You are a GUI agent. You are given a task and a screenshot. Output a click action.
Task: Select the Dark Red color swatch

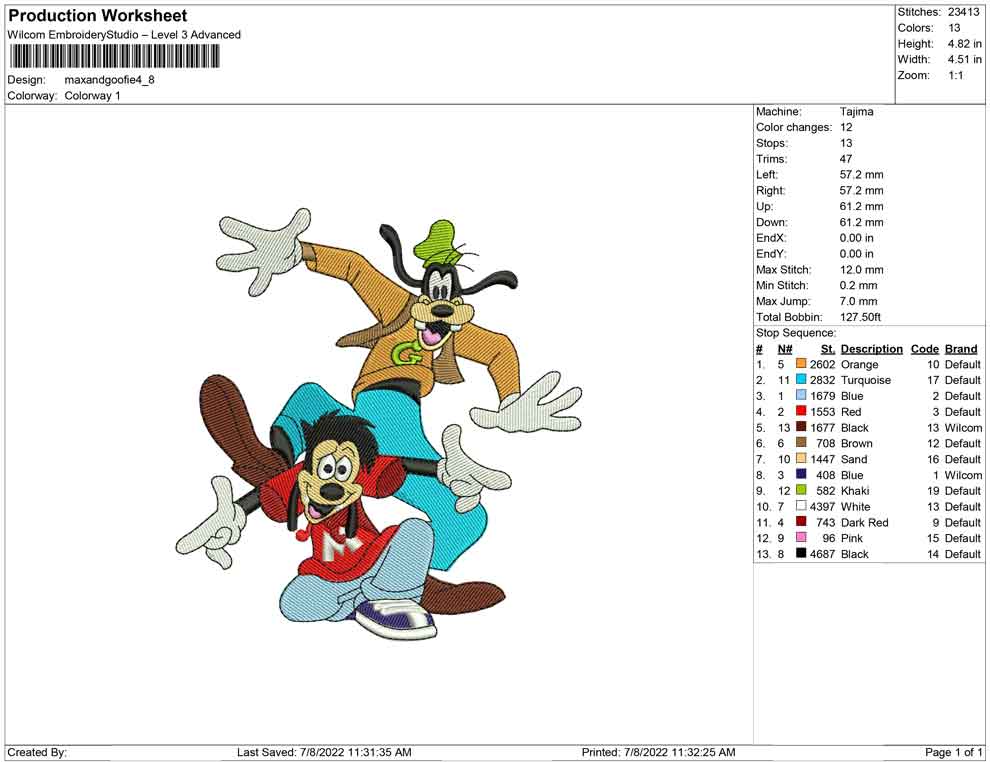[x=801, y=521]
